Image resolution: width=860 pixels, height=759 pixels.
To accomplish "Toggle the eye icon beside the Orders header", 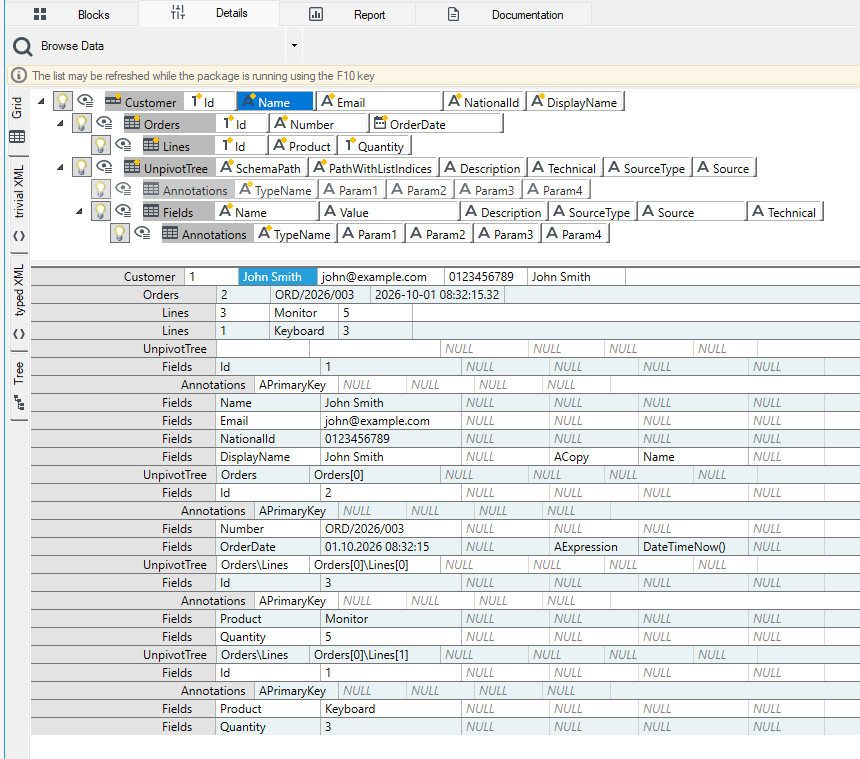I will pos(104,123).
